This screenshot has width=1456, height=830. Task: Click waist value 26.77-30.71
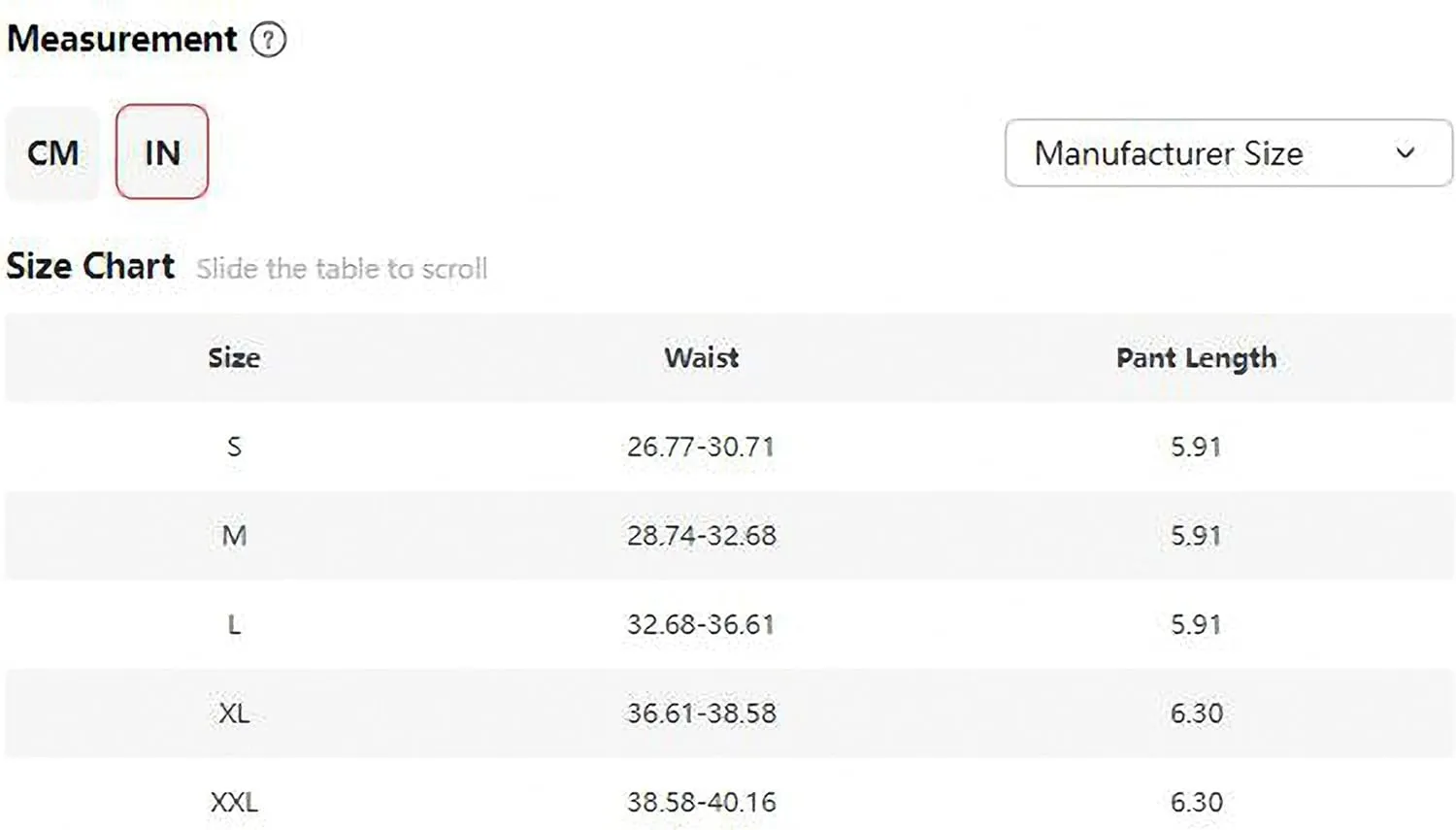pyautogui.click(x=701, y=447)
